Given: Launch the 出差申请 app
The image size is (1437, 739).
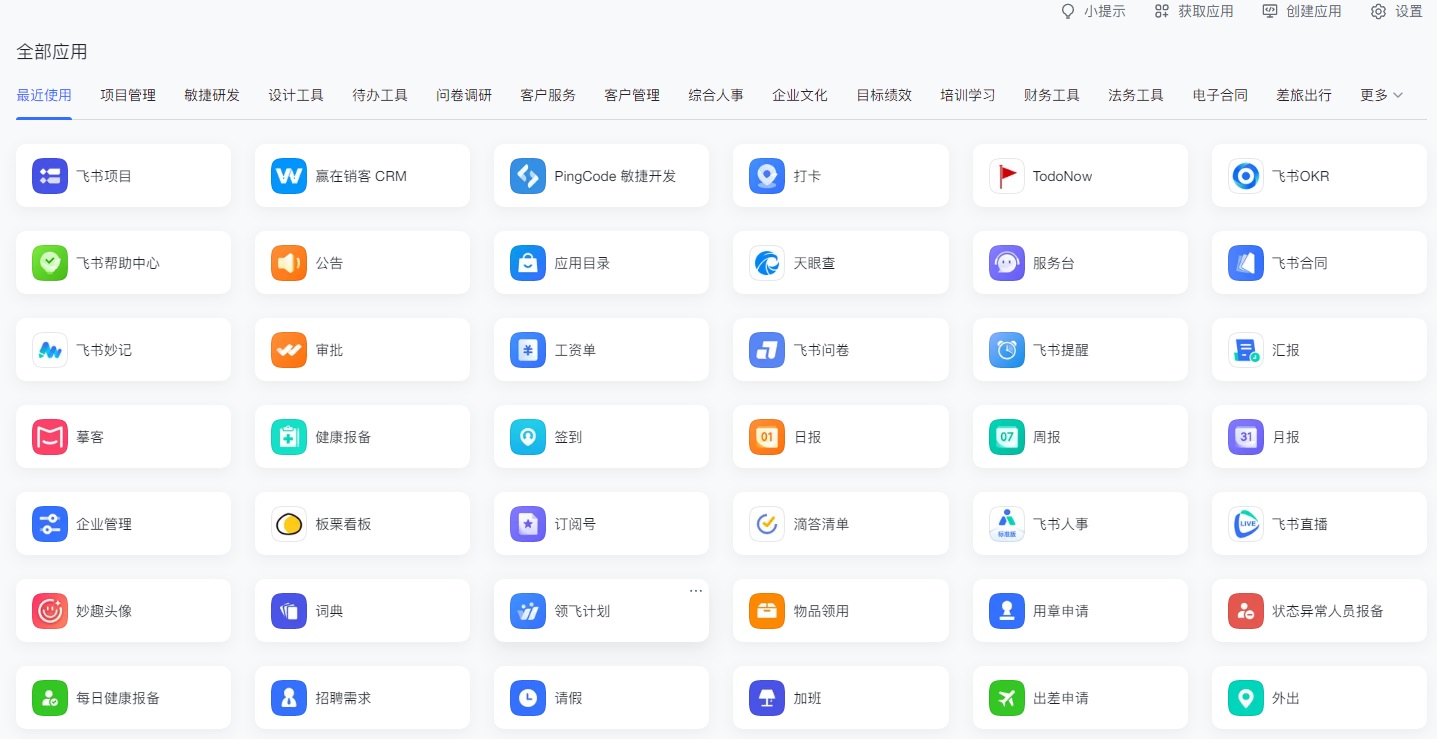Looking at the screenshot, I should click(1079, 698).
